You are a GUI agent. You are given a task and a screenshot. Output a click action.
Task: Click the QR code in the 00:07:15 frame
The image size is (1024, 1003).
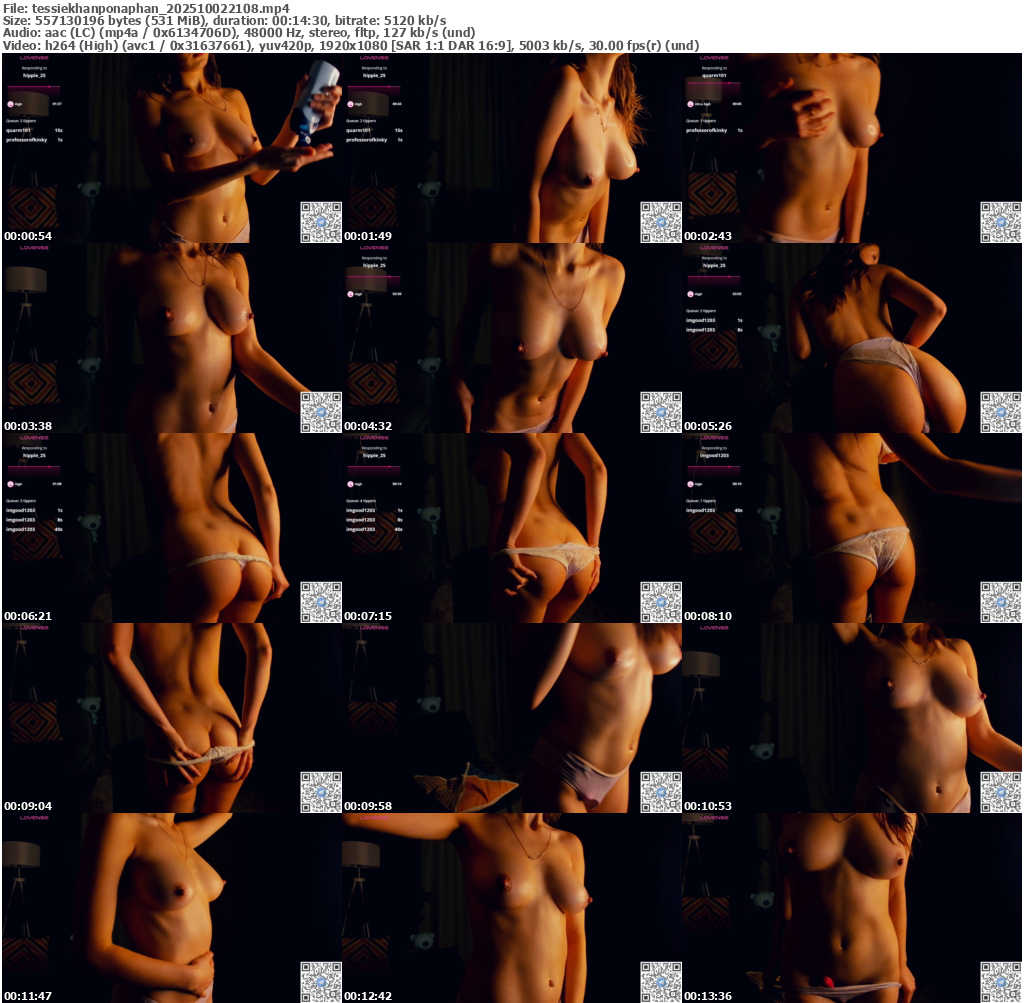660,602
